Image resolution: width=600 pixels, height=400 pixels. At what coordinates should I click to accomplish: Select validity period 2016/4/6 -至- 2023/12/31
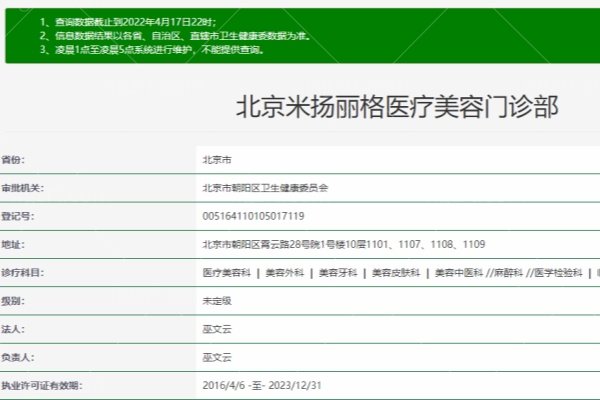coord(262,385)
